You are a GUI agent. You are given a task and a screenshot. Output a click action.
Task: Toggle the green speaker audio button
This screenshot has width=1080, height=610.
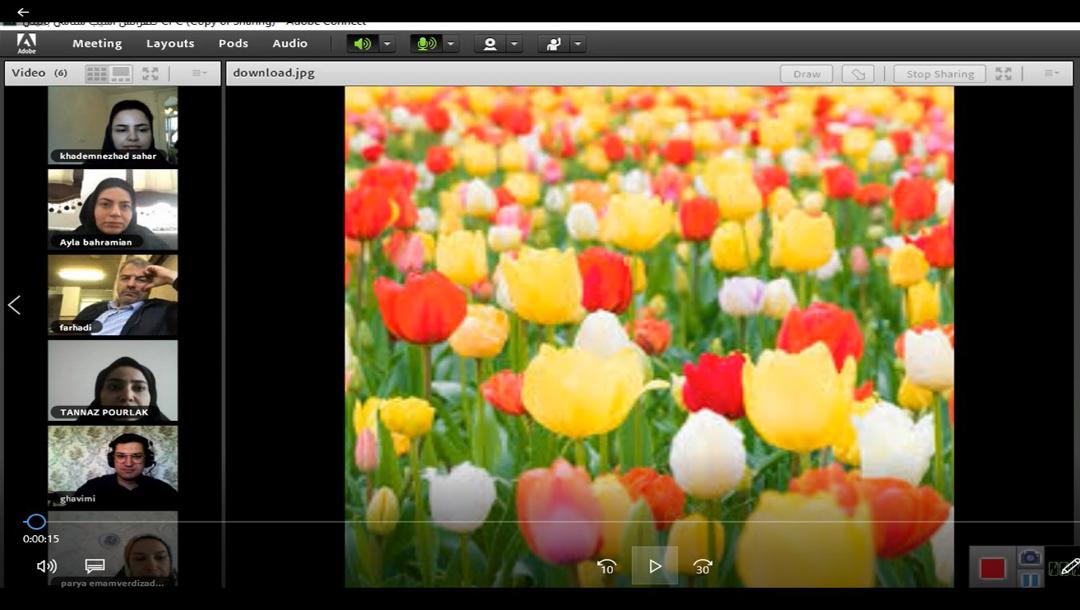(x=362, y=44)
